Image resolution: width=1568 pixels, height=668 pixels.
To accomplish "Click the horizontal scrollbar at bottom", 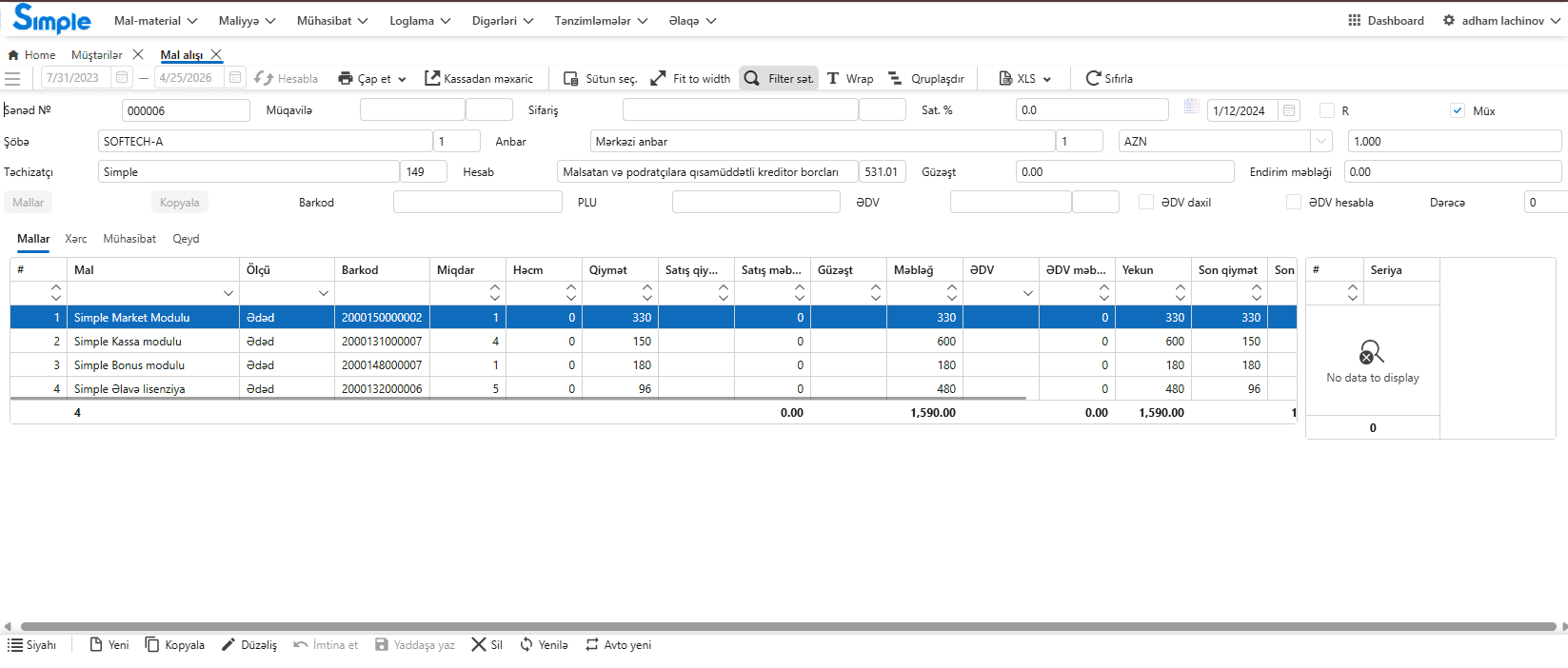I will click(x=786, y=627).
